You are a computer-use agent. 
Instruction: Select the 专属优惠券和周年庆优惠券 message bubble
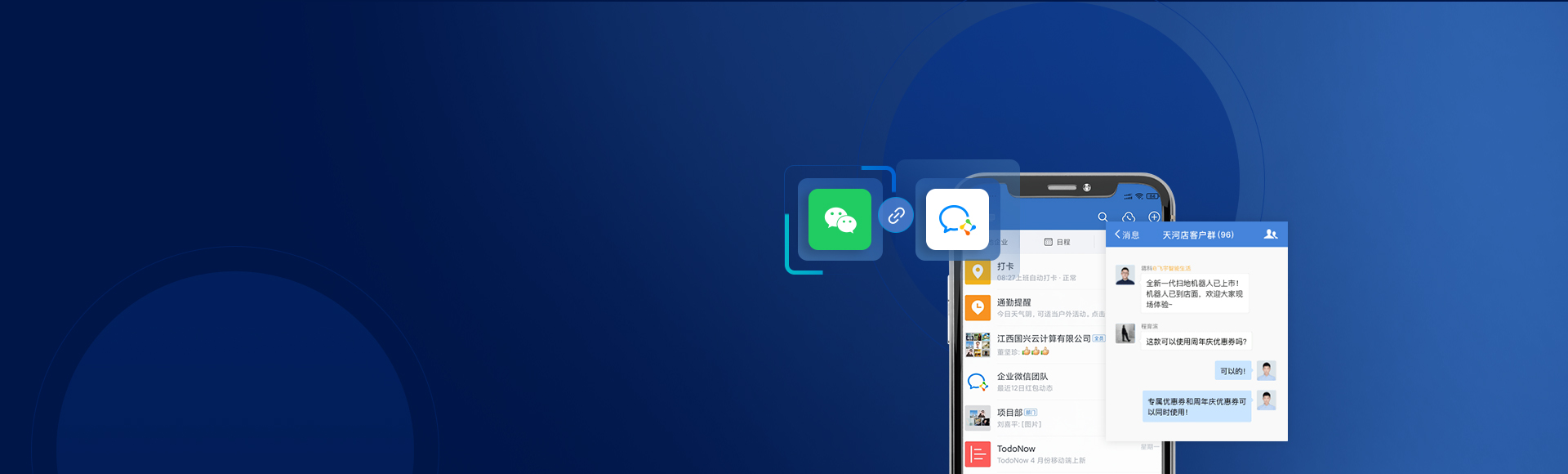click(1197, 407)
